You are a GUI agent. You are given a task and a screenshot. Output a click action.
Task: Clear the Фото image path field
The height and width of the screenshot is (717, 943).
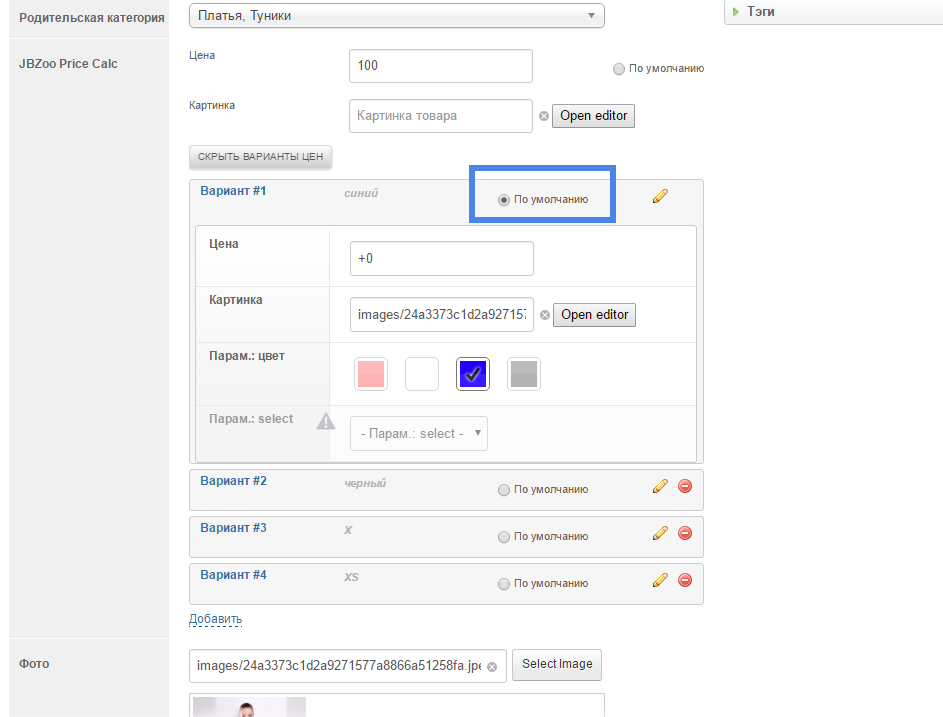pos(492,666)
